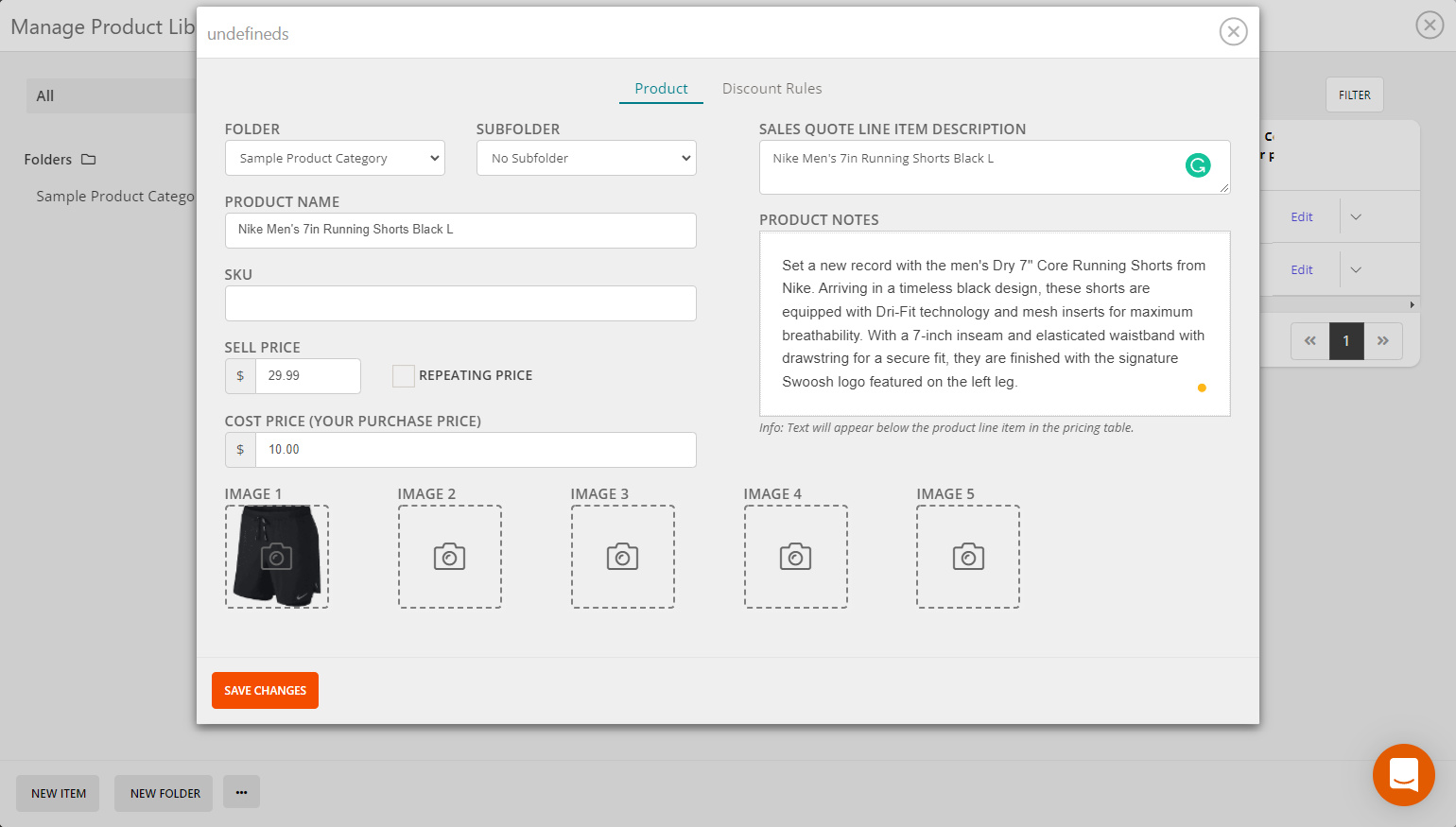Click the folder icon beside the Folders label

[x=89, y=159]
